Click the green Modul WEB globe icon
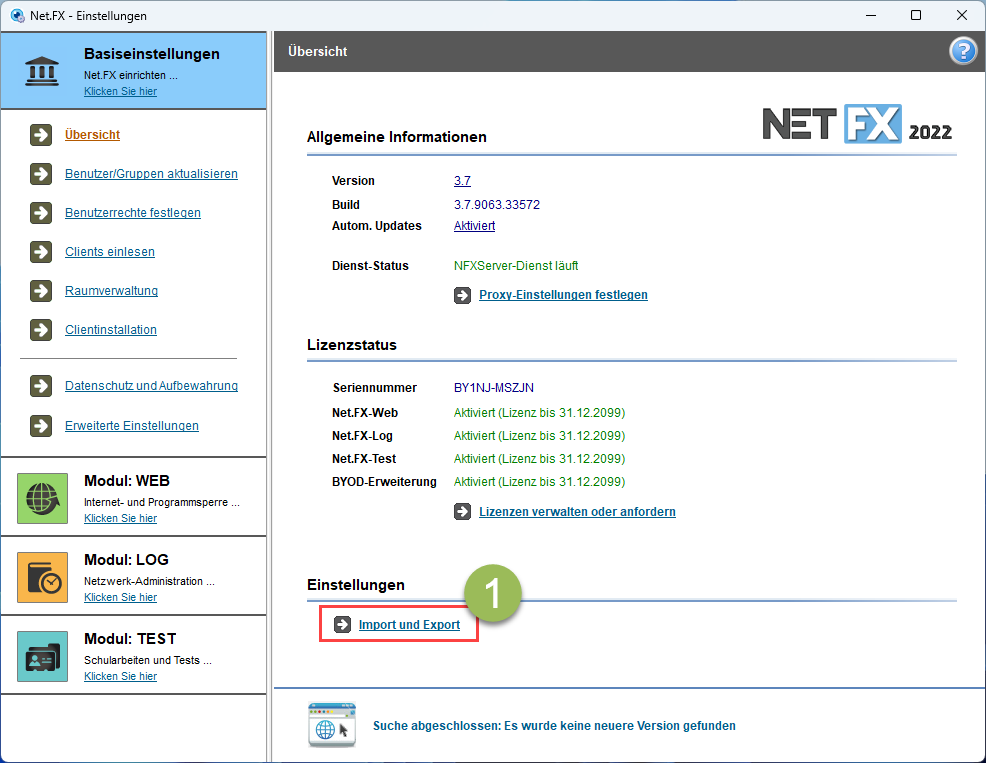986x763 pixels. 42,498
